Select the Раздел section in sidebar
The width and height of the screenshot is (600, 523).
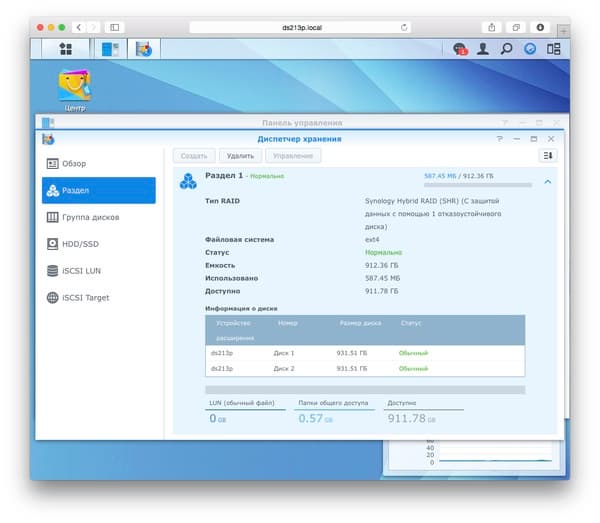99,190
